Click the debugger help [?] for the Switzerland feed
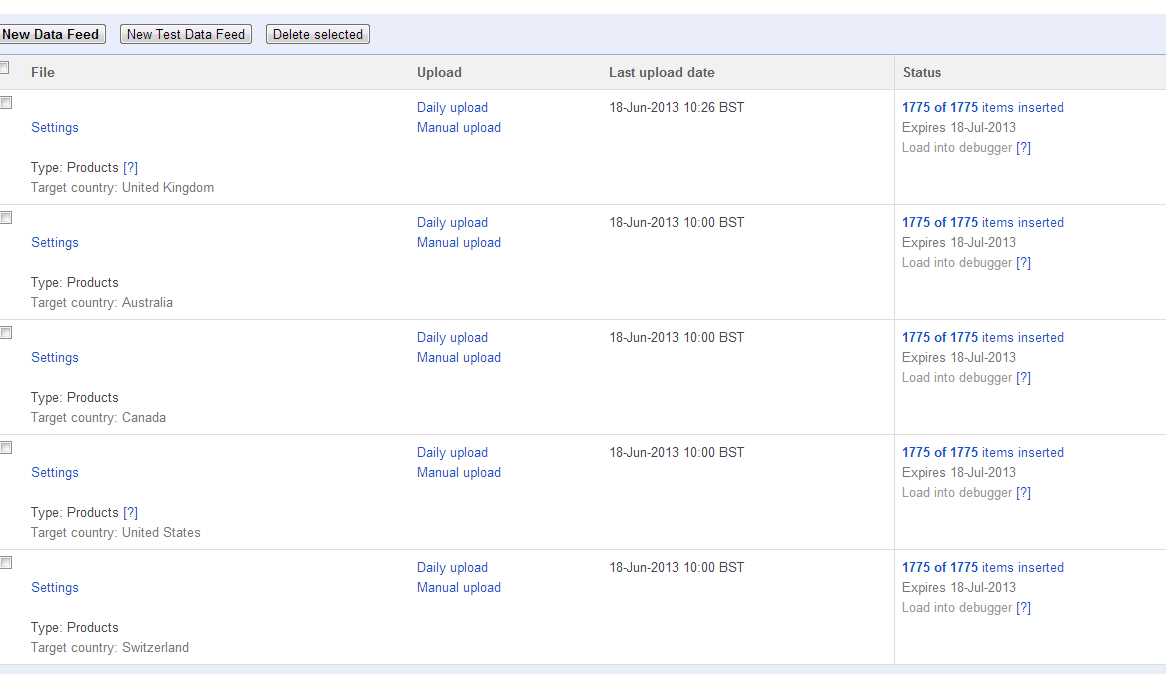This screenshot has height=674, width=1166. [x=1023, y=608]
